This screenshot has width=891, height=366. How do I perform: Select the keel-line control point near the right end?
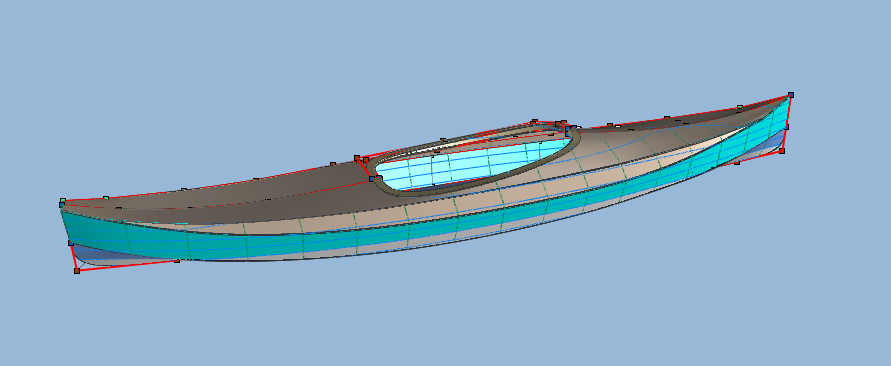point(737,163)
